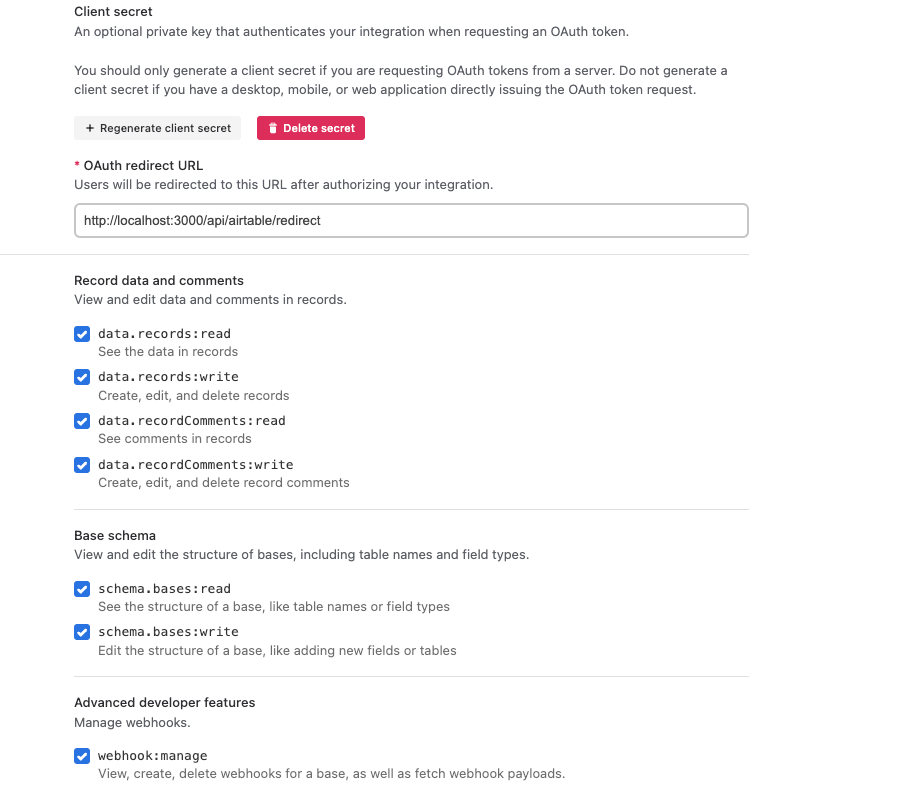Uncheck the data.recordComments:write checkbox
Viewport: 919px width, 795px height.
[82, 465]
